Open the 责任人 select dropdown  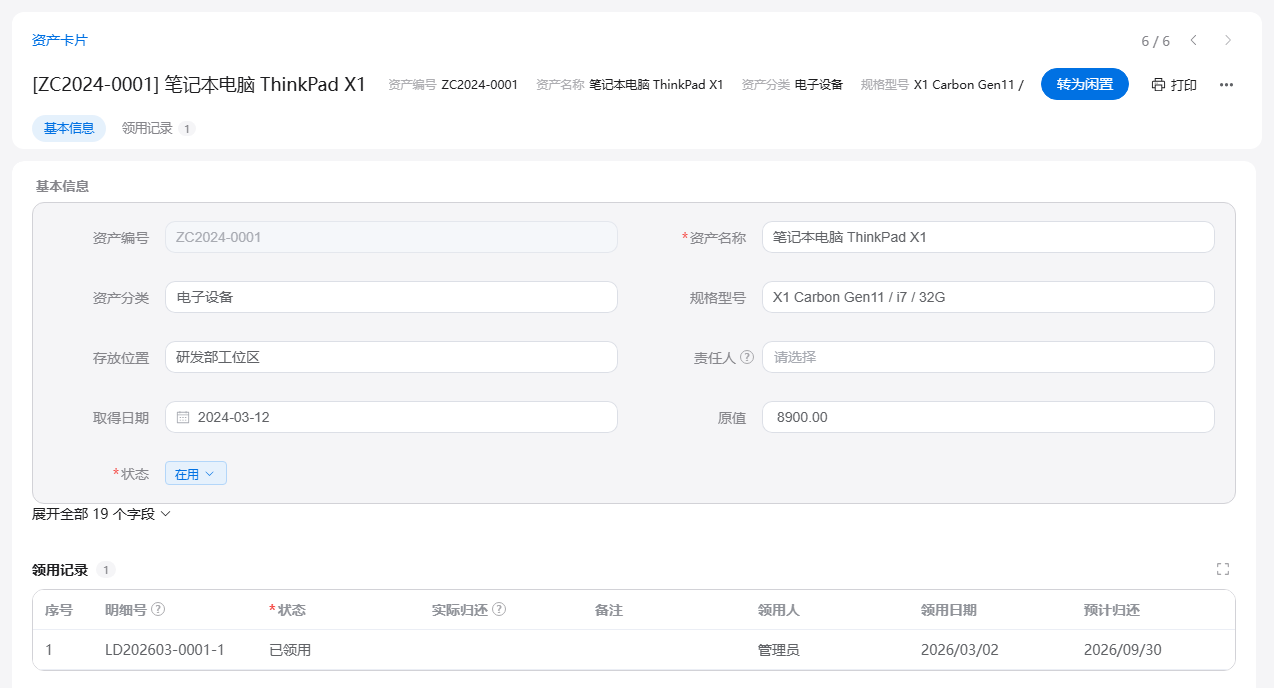(x=988, y=357)
